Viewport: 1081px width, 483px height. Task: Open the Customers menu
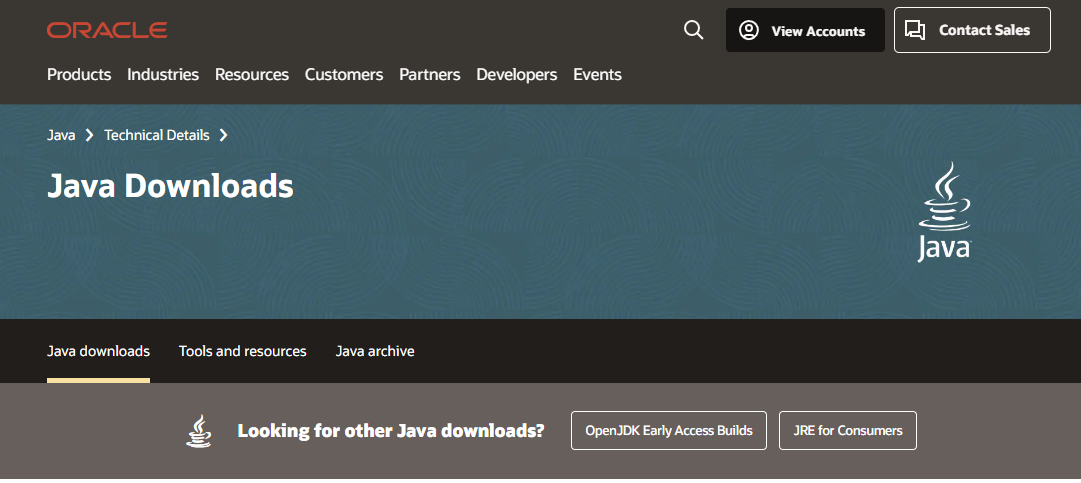tap(344, 74)
